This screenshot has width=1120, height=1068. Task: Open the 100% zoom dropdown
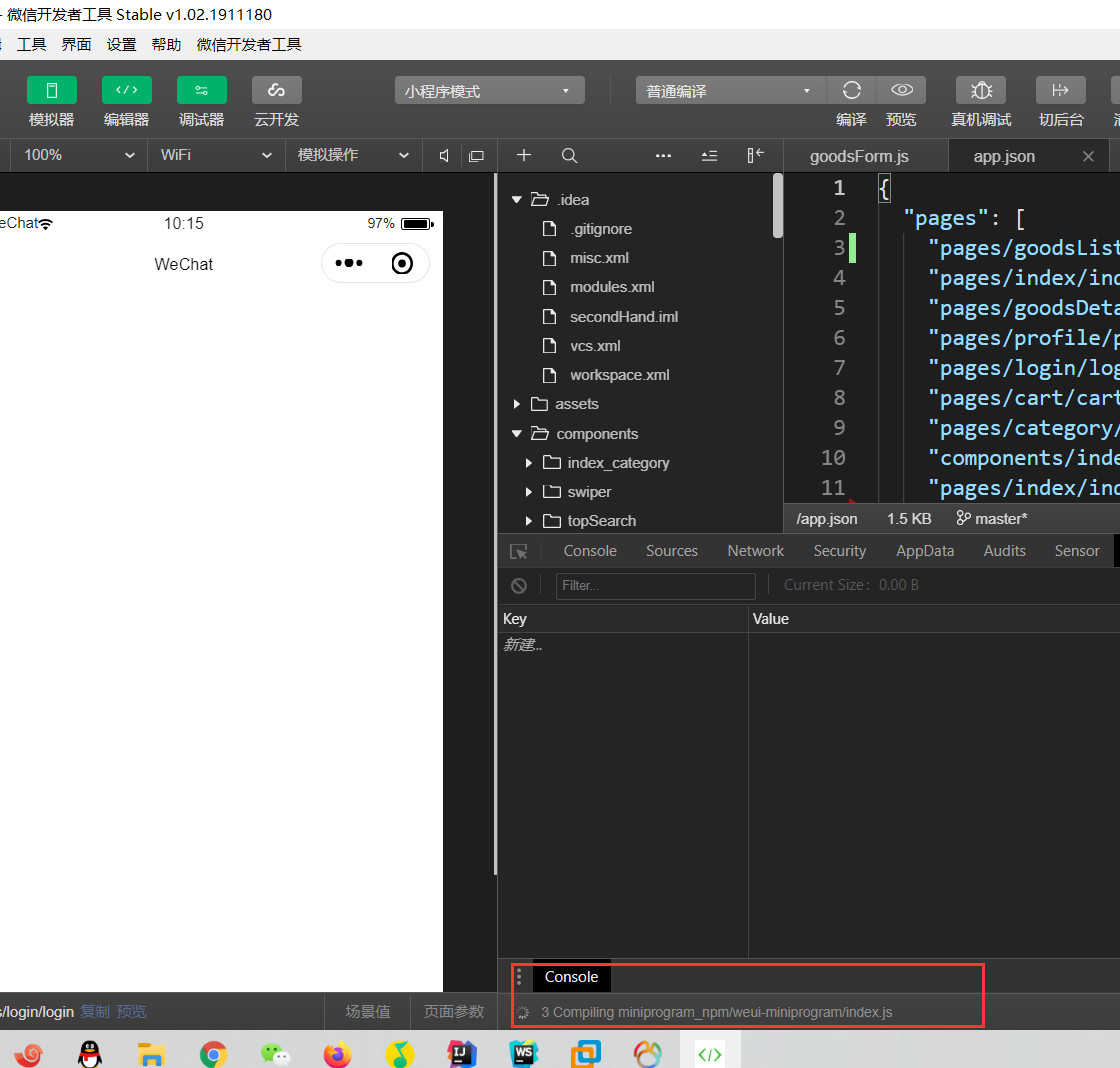tap(79, 155)
